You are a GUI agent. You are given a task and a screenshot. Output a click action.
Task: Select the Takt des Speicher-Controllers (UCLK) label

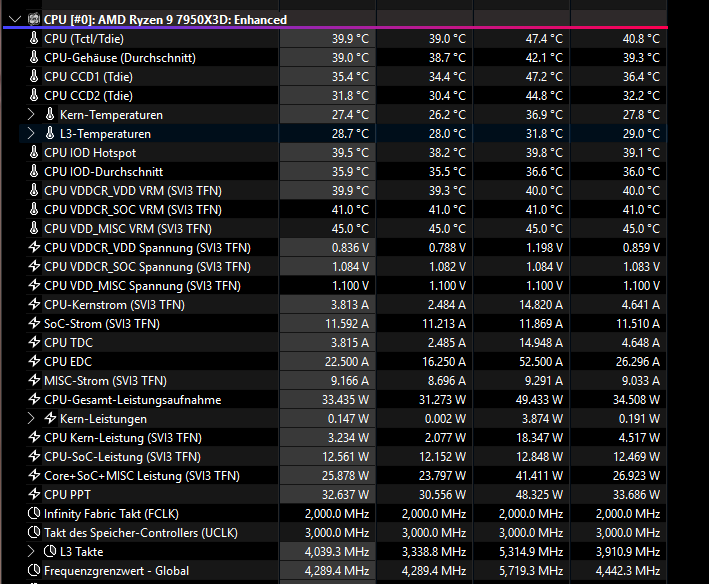tap(141, 533)
